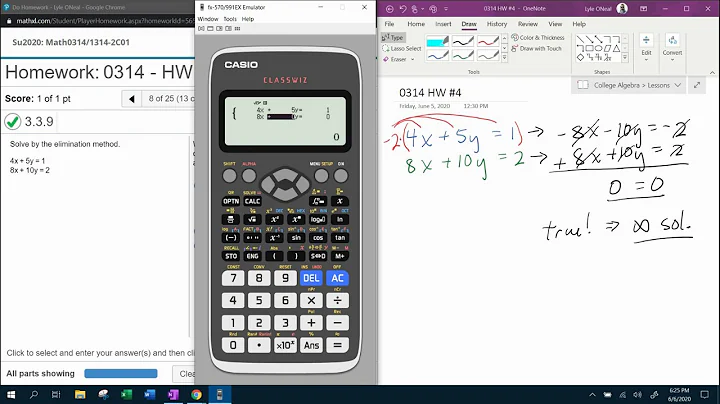Open Windows Start menu
Screen dimensions: 720x404
[10, 394]
